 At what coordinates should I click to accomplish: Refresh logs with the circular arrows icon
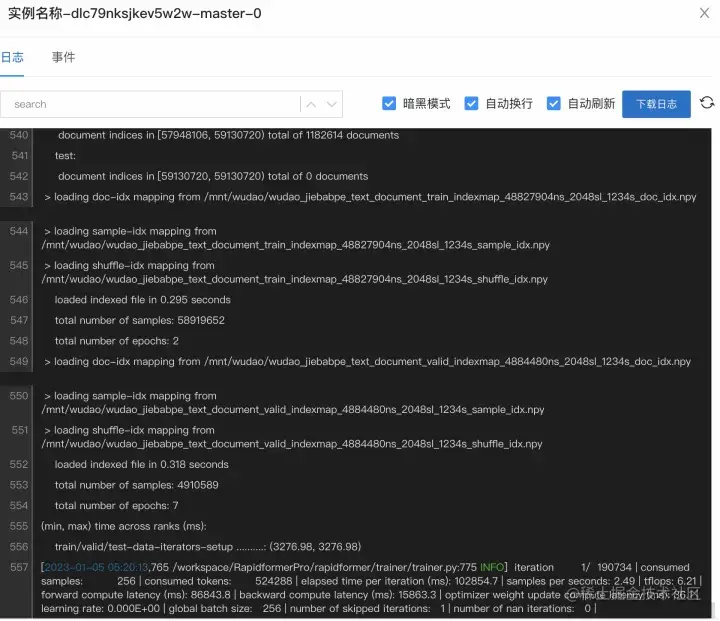tap(707, 103)
